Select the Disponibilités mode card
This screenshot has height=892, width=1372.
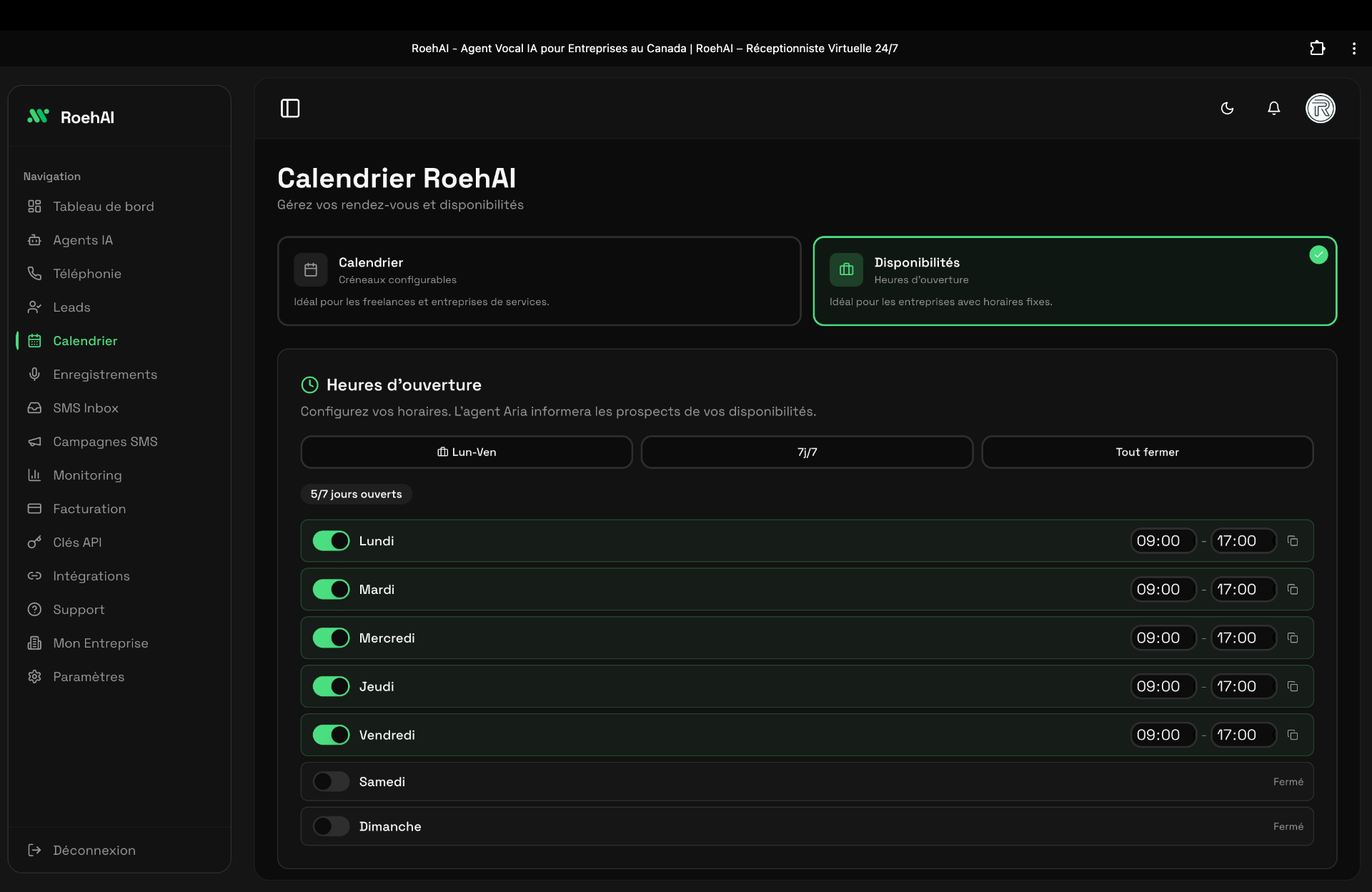(1075, 281)
